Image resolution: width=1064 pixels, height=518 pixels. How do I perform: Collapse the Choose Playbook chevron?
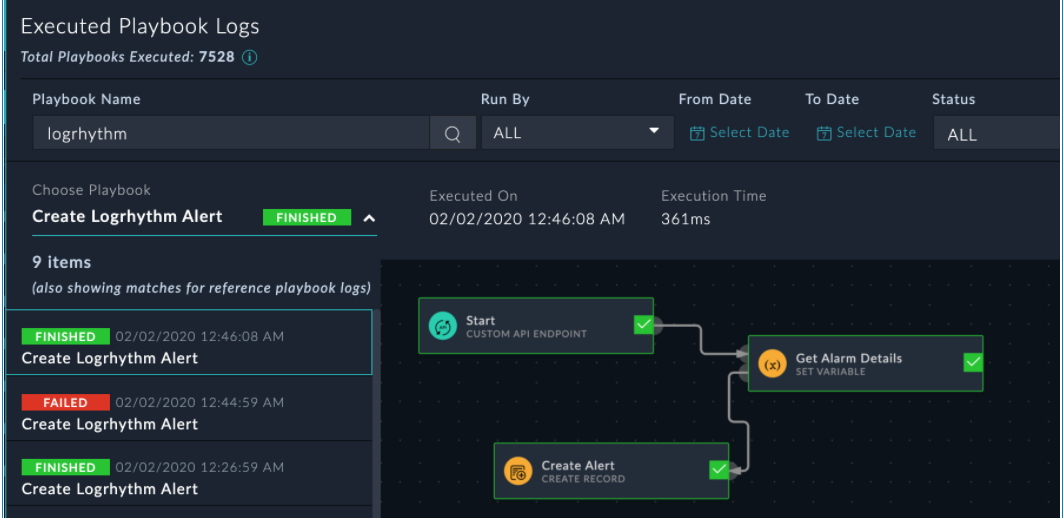369,217
